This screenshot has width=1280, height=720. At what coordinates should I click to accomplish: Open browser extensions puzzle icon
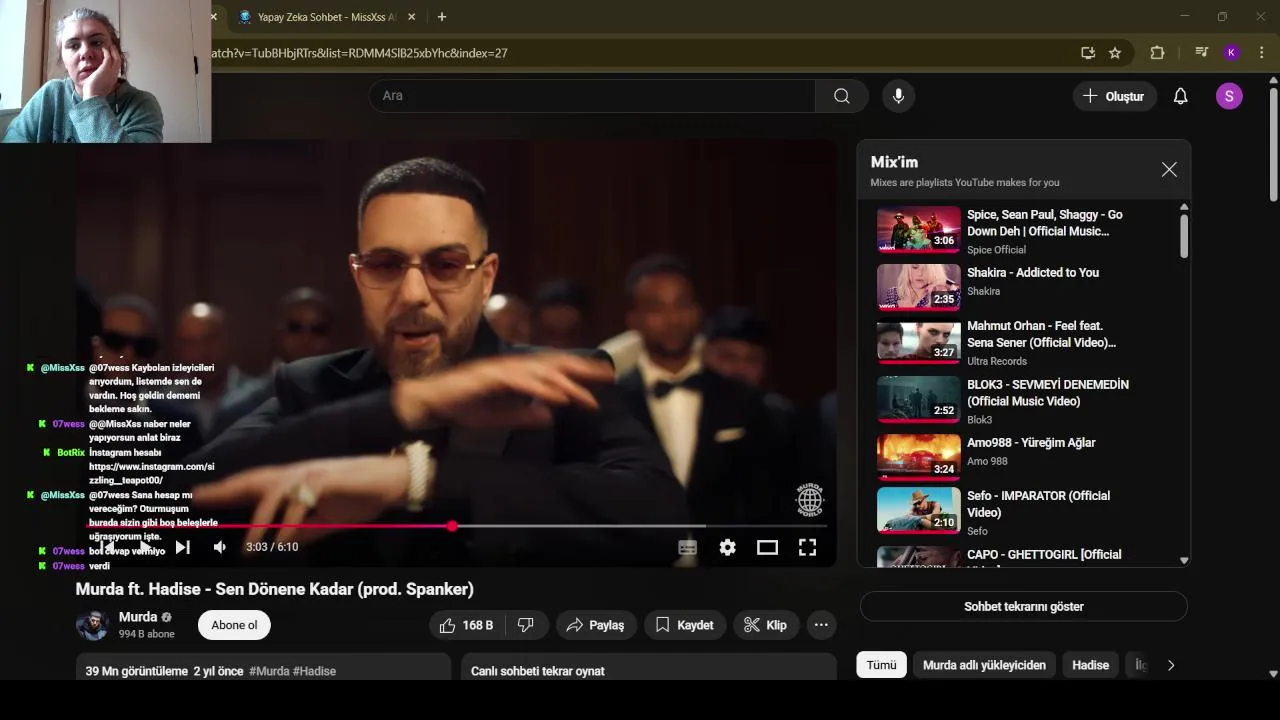[1157, 53]
